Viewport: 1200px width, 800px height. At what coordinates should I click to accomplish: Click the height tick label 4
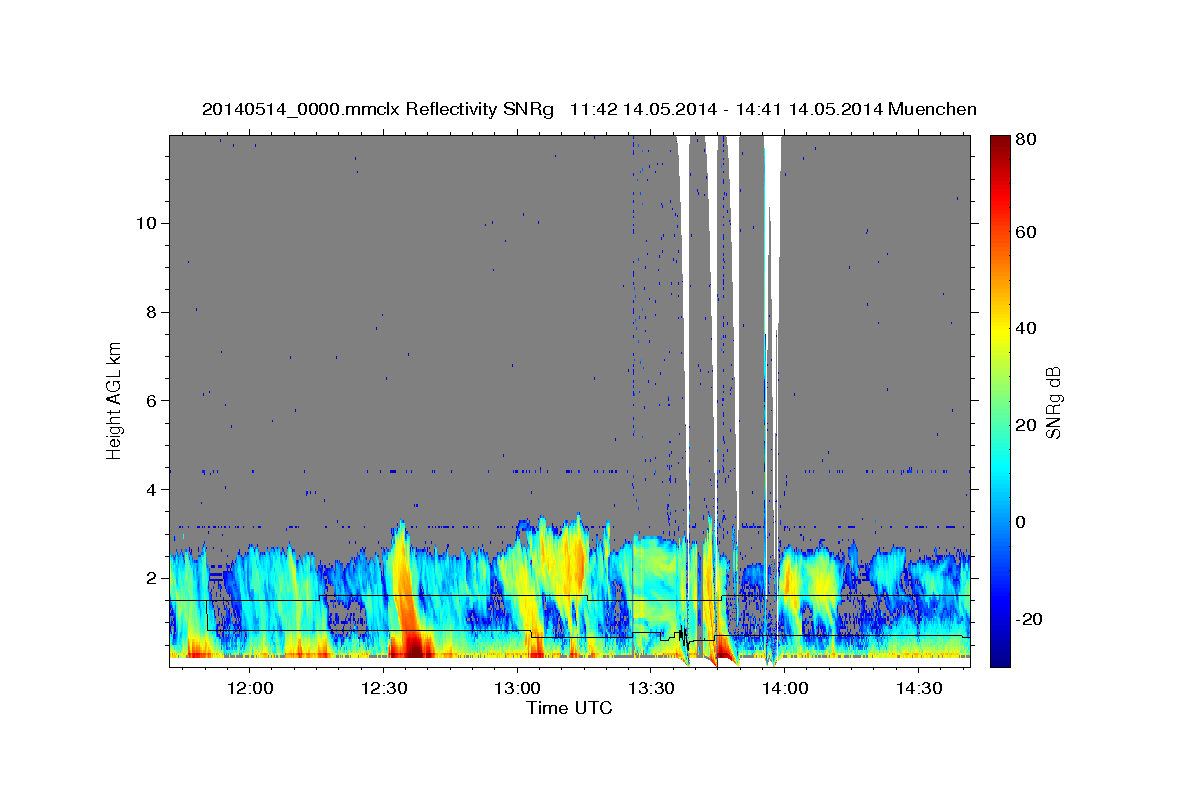click(x=150, y=489)
